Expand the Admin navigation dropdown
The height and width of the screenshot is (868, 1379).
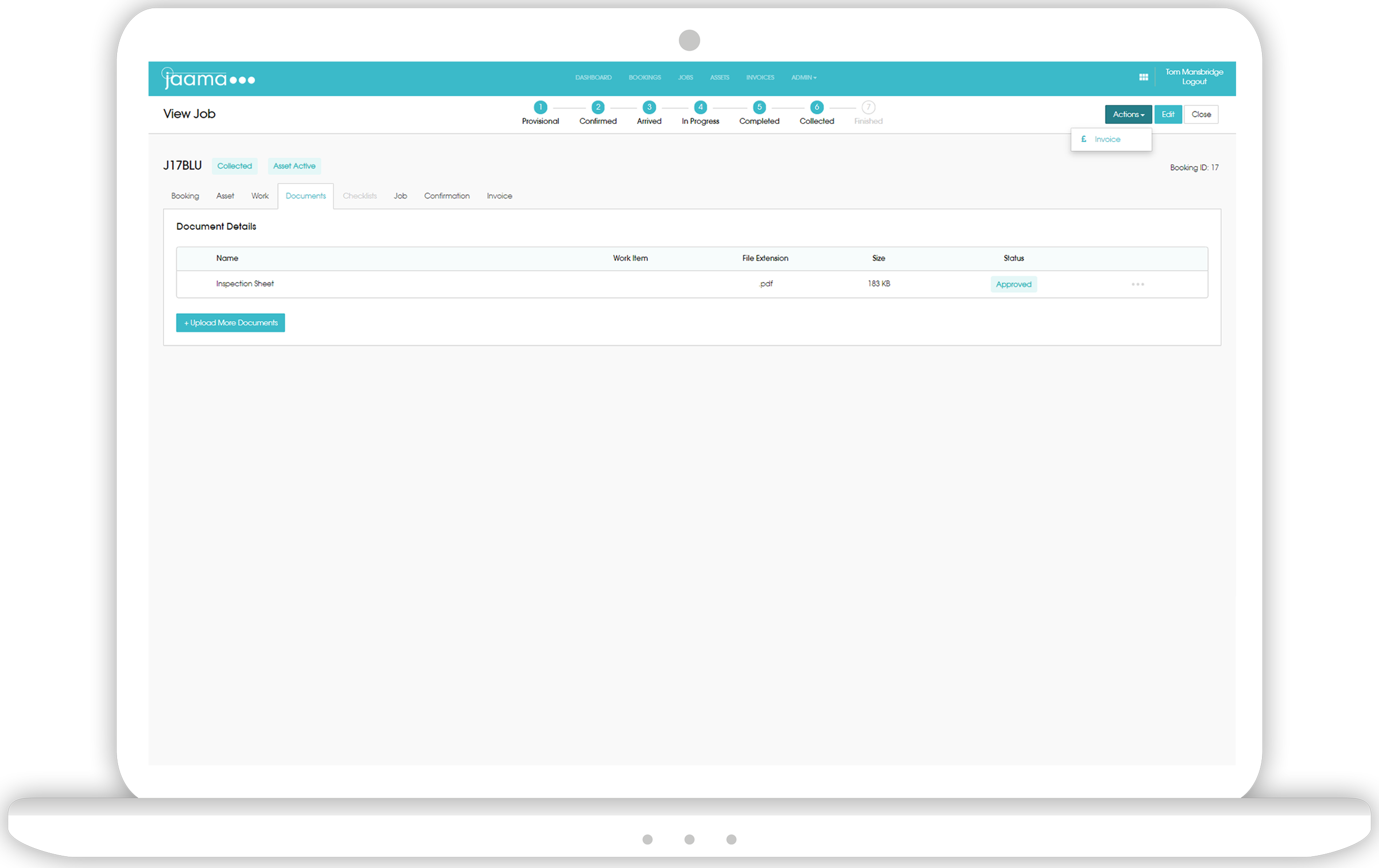pyautogui.click(x=801, y=77)
